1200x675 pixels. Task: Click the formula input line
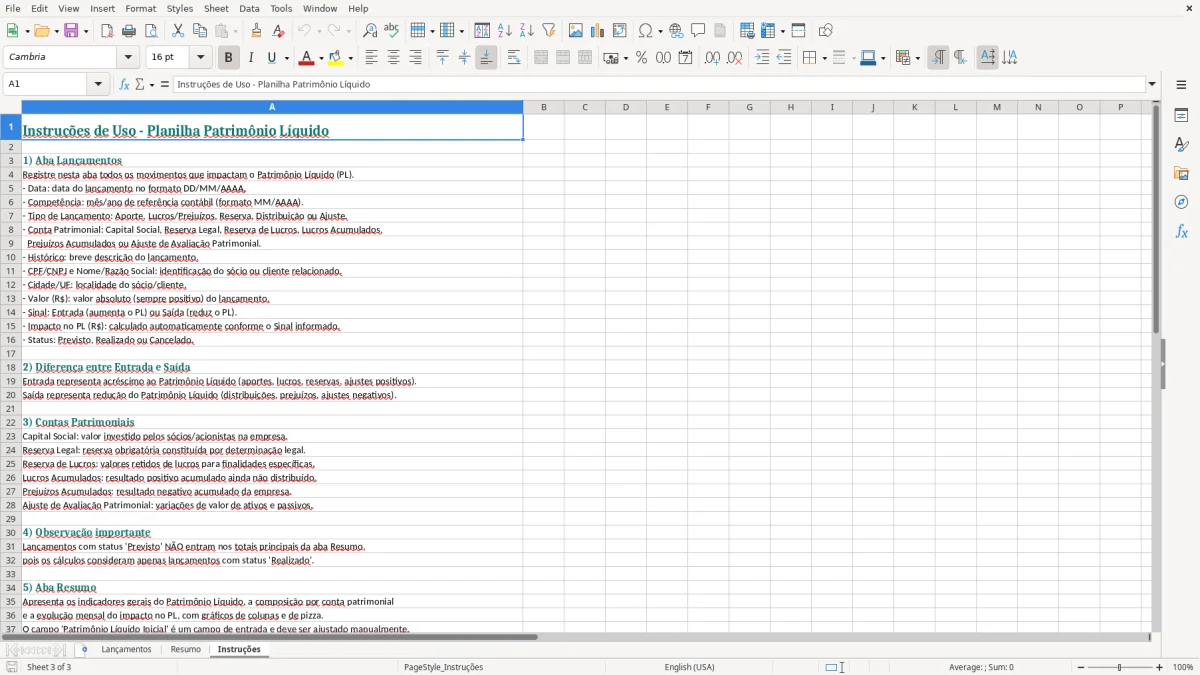[659, 84]
